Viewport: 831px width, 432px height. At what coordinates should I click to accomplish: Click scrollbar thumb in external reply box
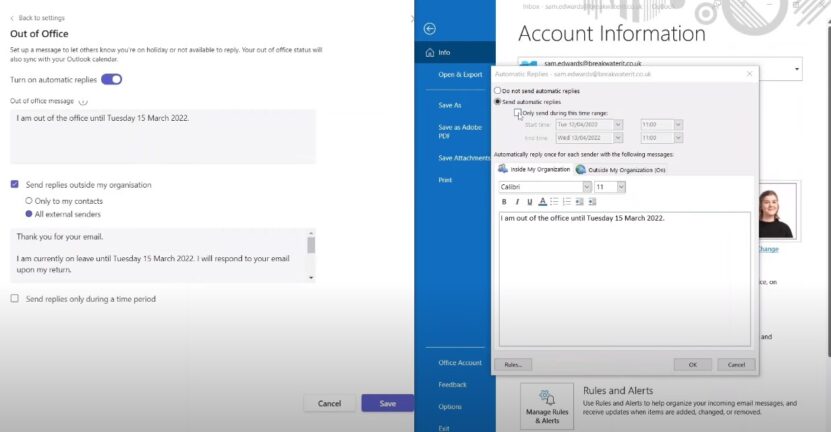[x=311, y=245]
